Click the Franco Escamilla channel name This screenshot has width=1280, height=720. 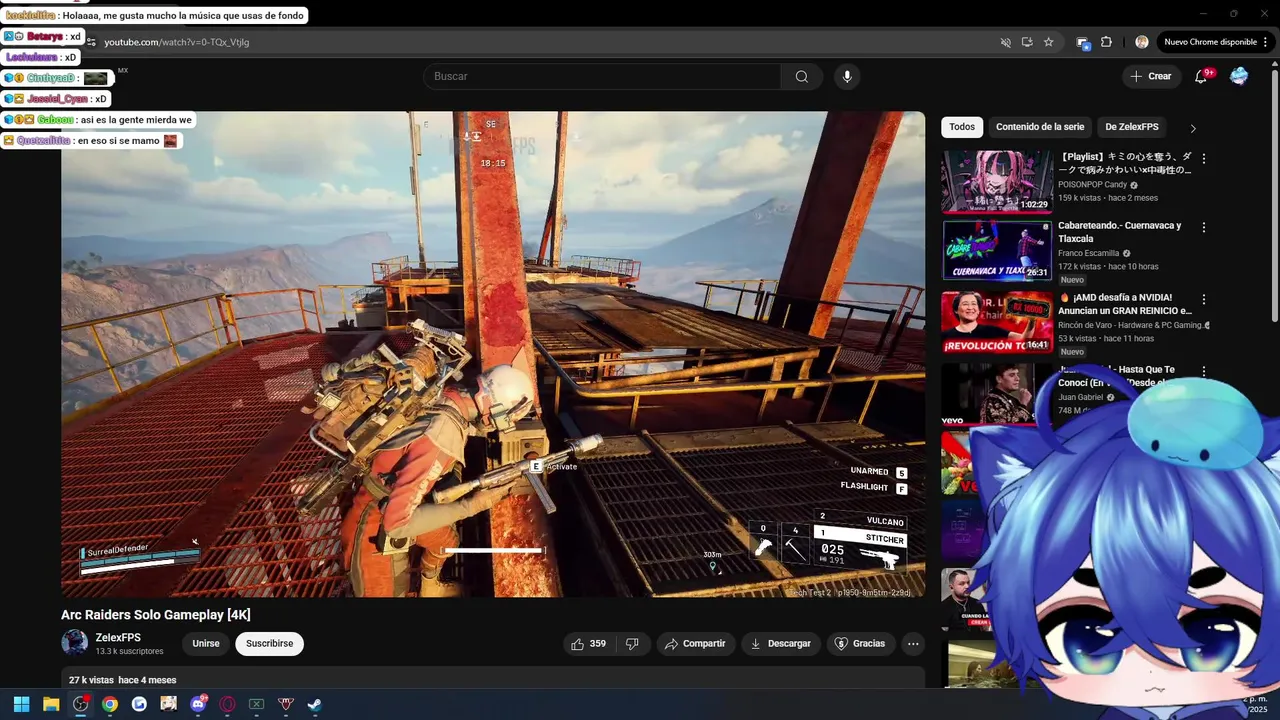tap(1089, 254)
